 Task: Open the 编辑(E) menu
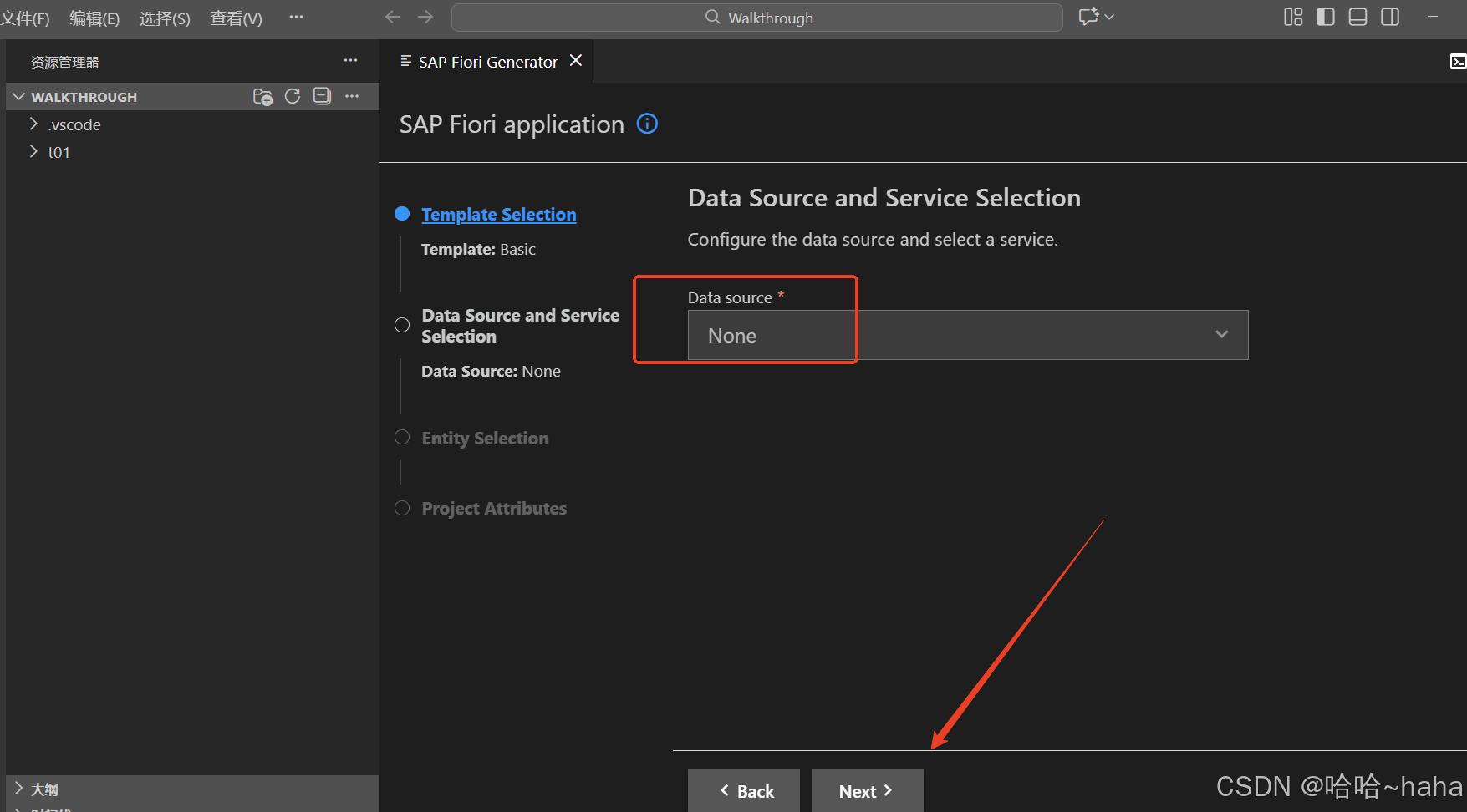94,18
